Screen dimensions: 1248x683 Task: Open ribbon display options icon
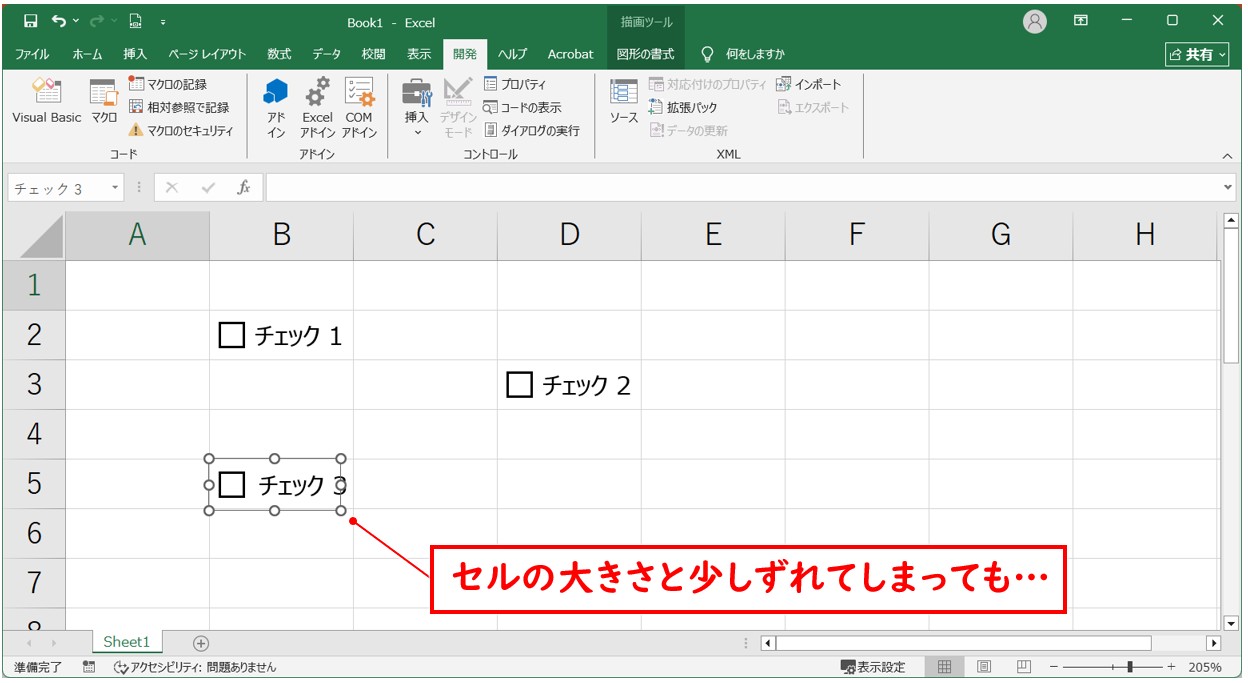1081,21
